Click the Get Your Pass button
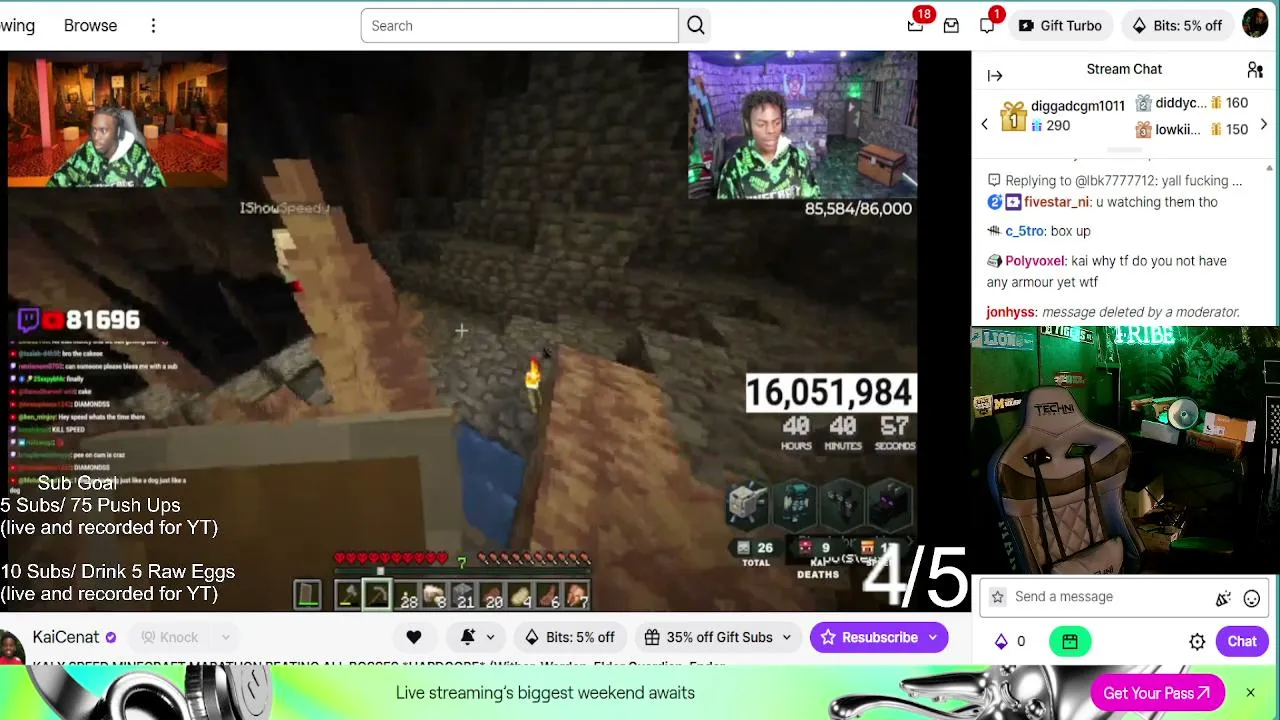 coord(1157,693)
